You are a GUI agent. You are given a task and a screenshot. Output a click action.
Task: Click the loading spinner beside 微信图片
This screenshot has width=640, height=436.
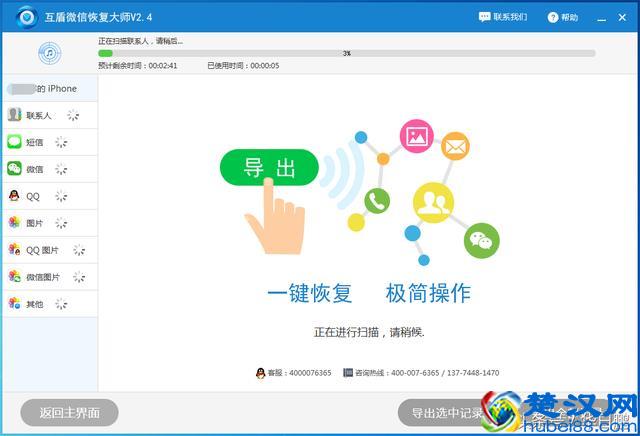pos(79,277)
